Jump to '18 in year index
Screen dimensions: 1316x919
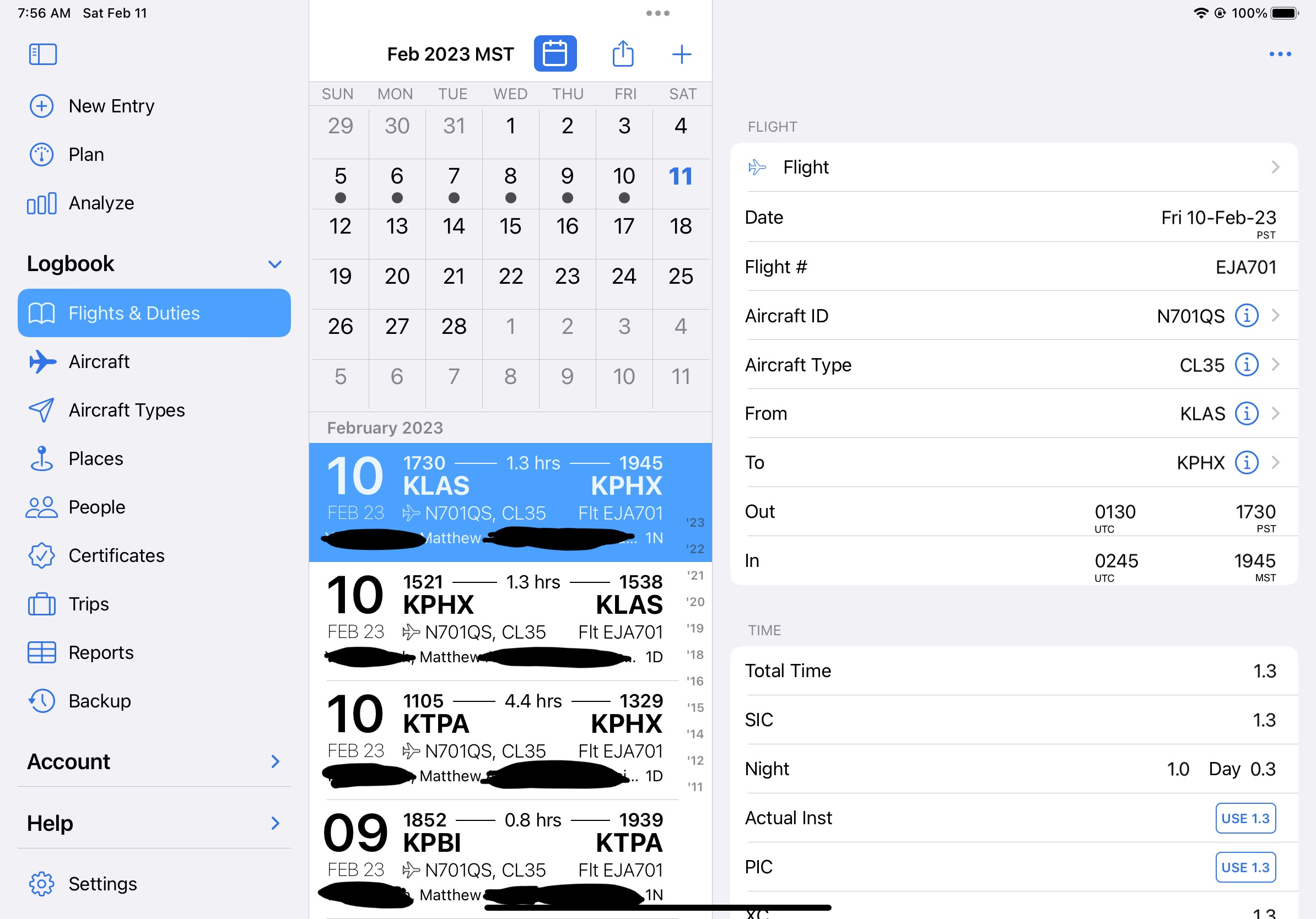[695, 655]
